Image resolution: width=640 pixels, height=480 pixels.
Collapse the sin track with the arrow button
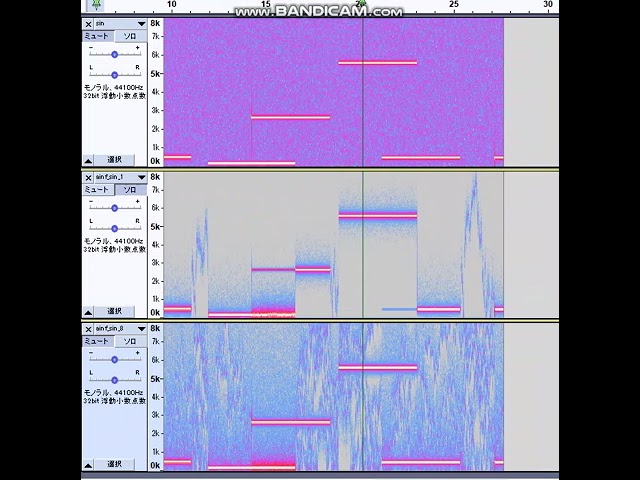click(x=88, y=160)
